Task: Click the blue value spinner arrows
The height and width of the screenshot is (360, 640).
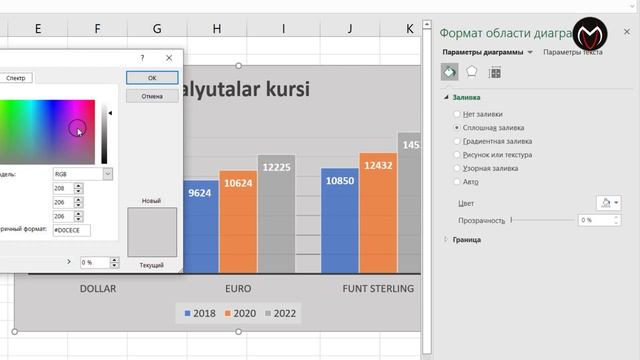Action: [78, 216]
